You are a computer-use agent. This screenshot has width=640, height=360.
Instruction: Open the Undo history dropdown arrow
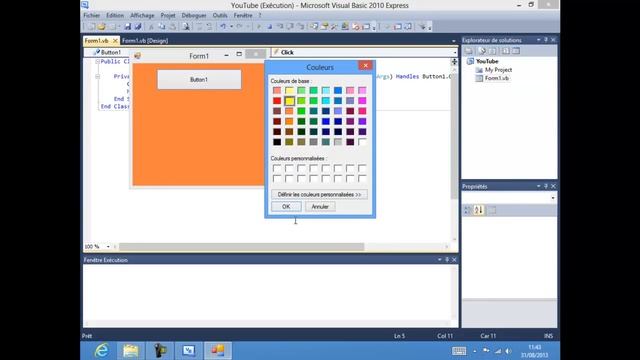231,27
